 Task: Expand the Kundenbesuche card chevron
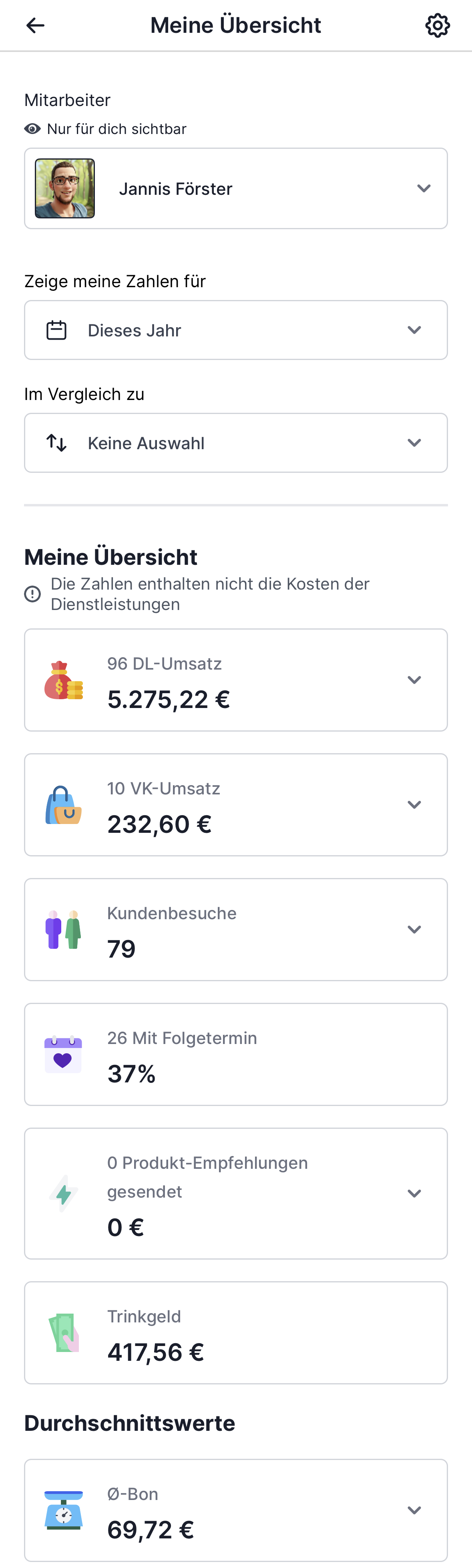(414, 930)
